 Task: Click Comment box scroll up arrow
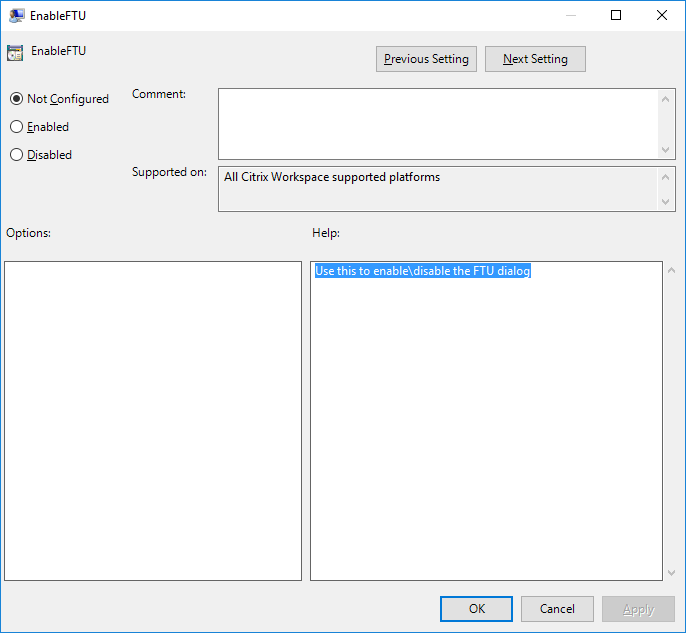tap(665, 99)
